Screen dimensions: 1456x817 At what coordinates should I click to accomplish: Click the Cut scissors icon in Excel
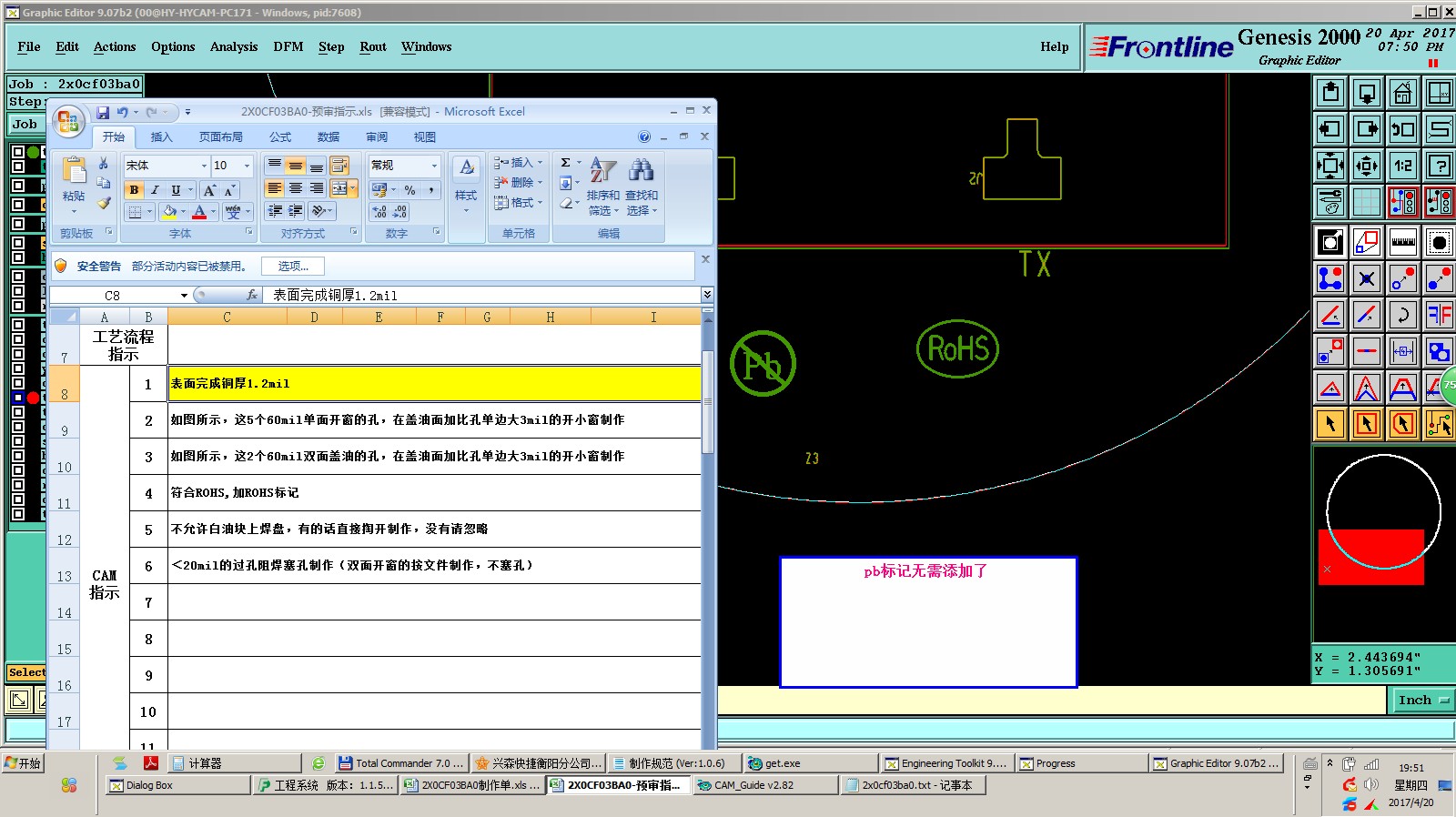(104, 164)
